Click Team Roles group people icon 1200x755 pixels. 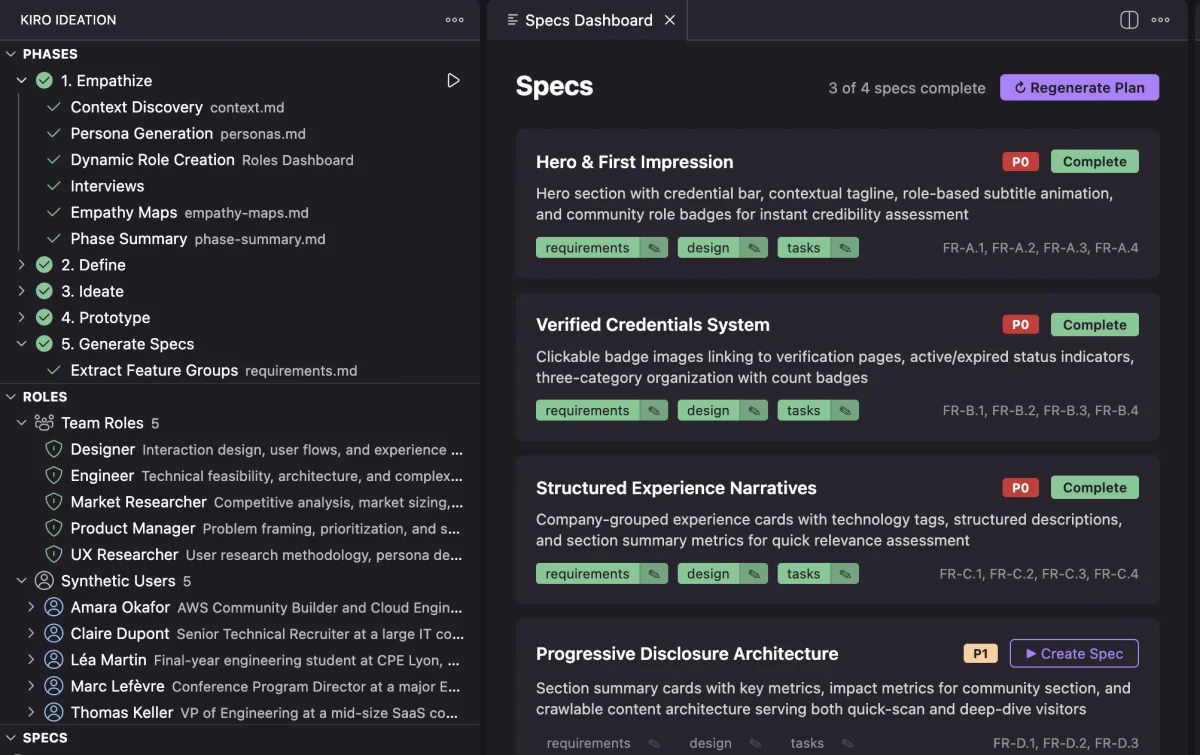(x=44, y=423)
